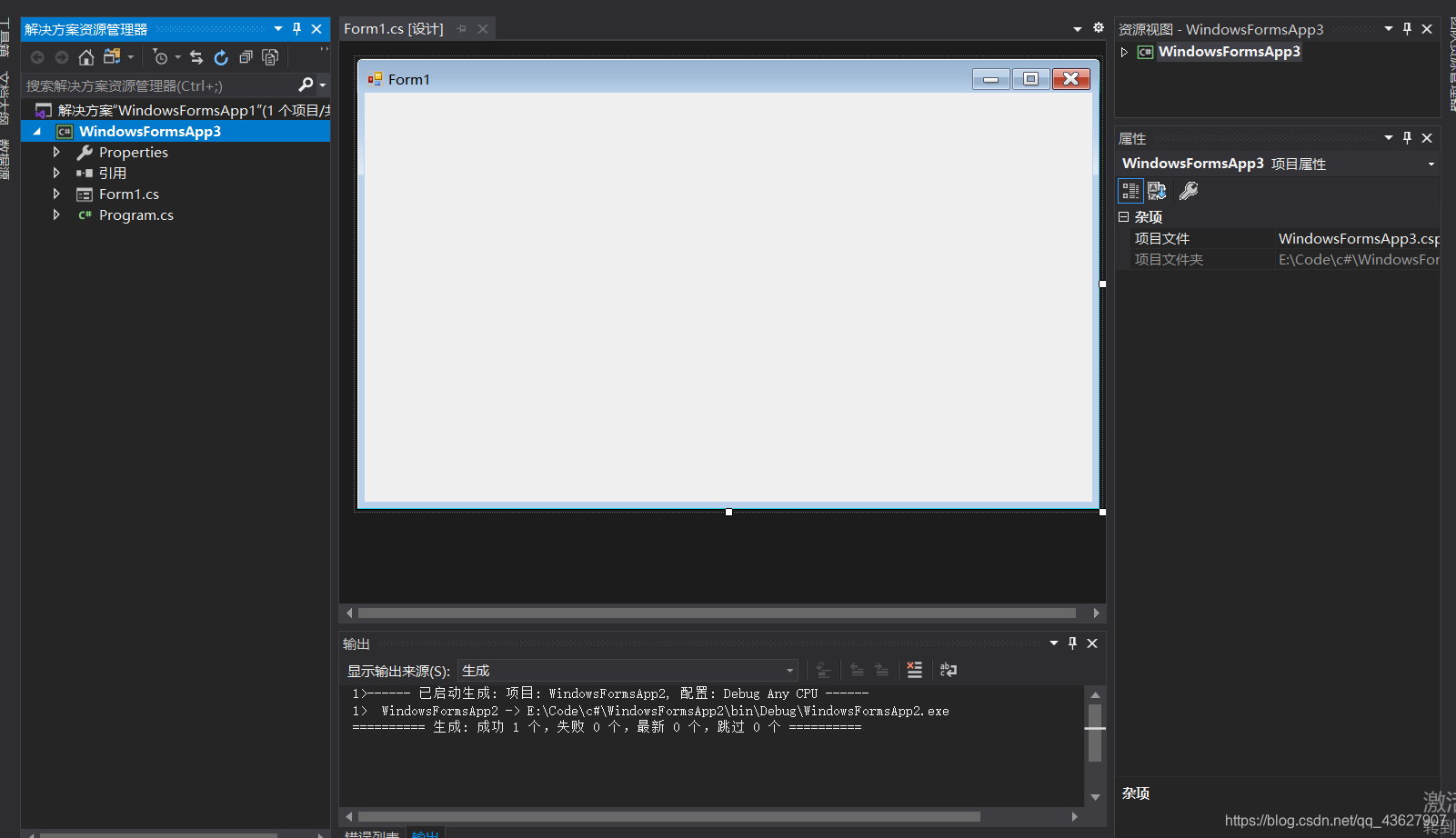Viewport: 1456px width, 838px height.
Task: Click the go to previous message icon
Action: 857,670
